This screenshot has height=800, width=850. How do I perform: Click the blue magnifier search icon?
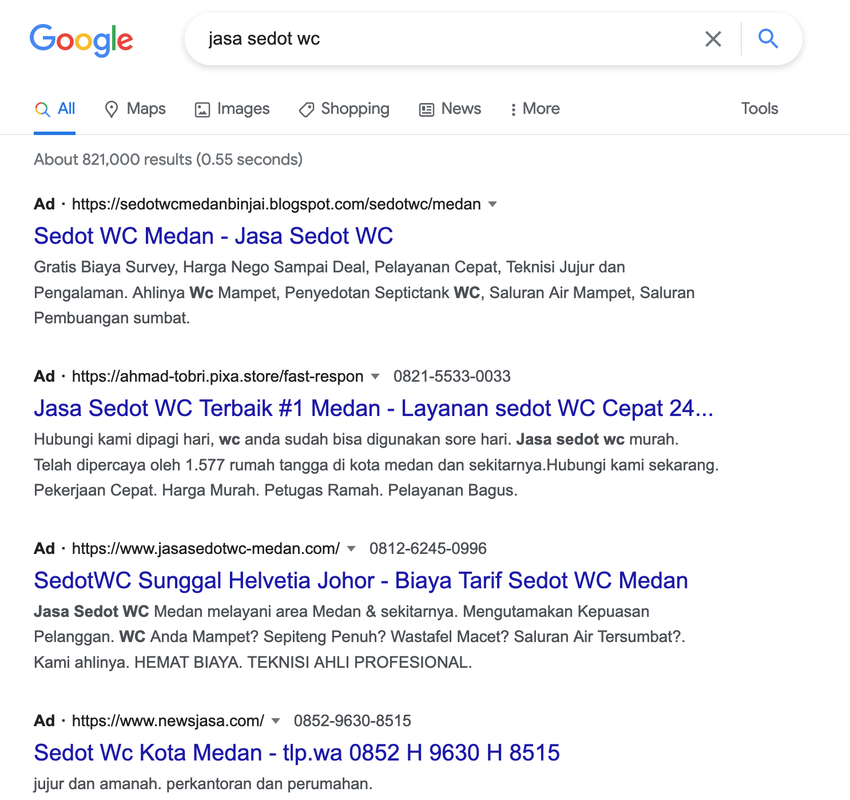pyautogui.click(x=768, y=39)
